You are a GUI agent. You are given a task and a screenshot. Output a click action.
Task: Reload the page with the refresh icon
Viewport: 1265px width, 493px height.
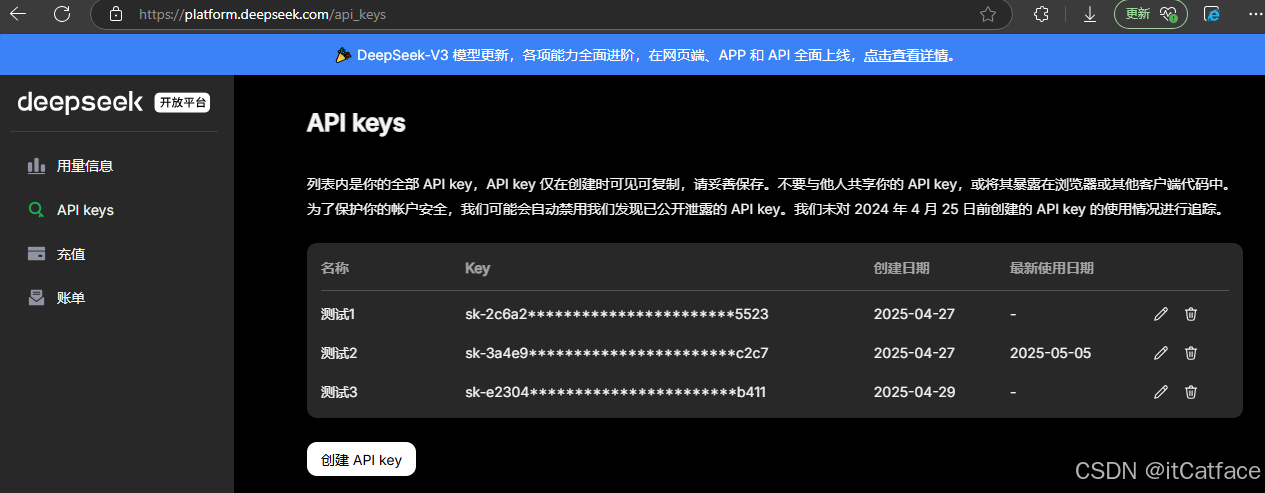pos(62,14)
